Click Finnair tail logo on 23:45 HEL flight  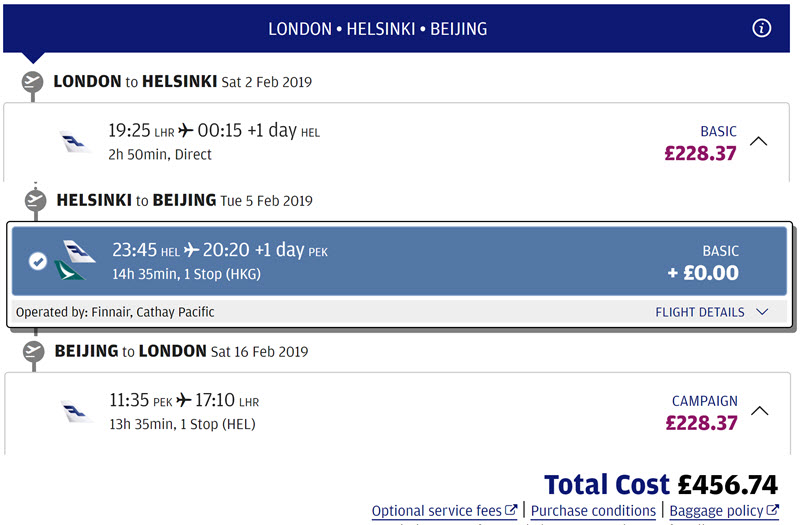point(79,252)
